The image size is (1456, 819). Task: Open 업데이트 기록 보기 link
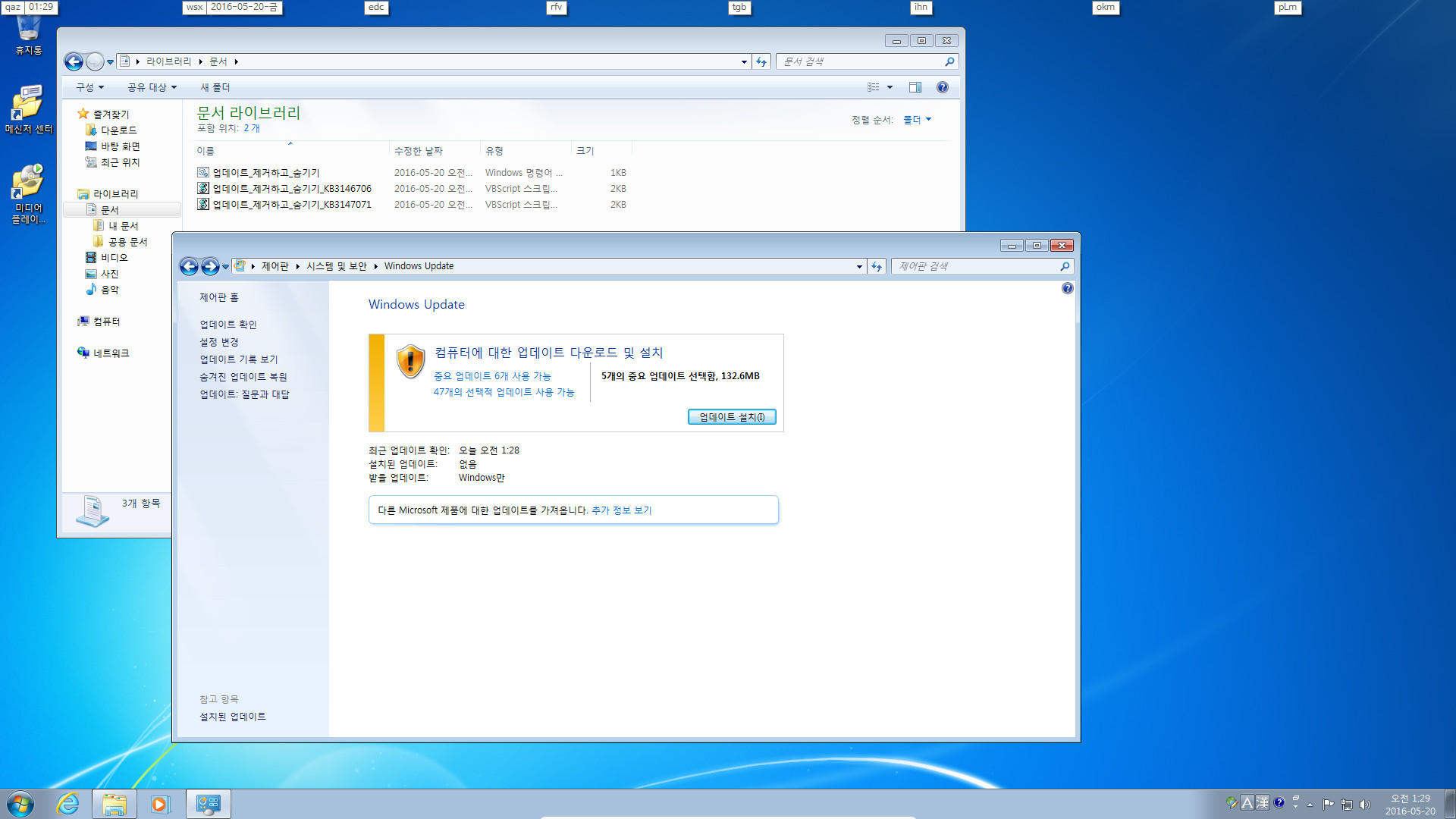239,359
